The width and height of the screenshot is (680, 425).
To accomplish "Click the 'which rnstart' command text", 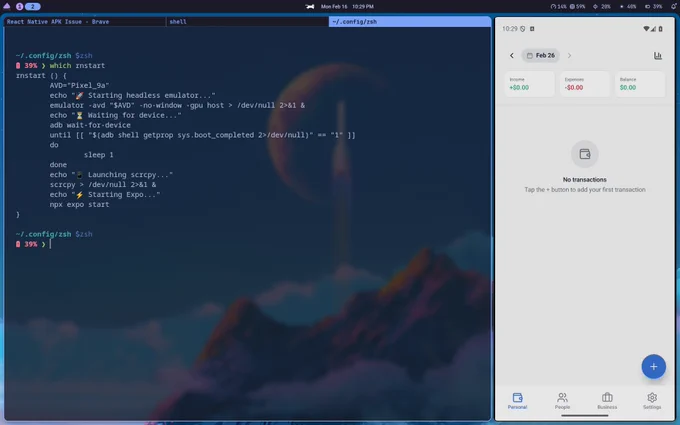I will pos(77,65).
